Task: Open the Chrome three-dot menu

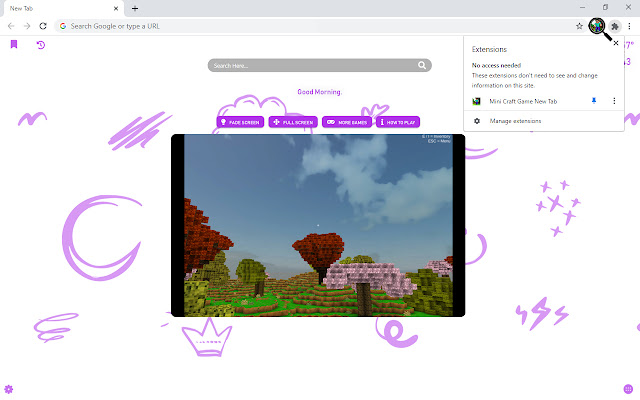Action: point(629,26)
